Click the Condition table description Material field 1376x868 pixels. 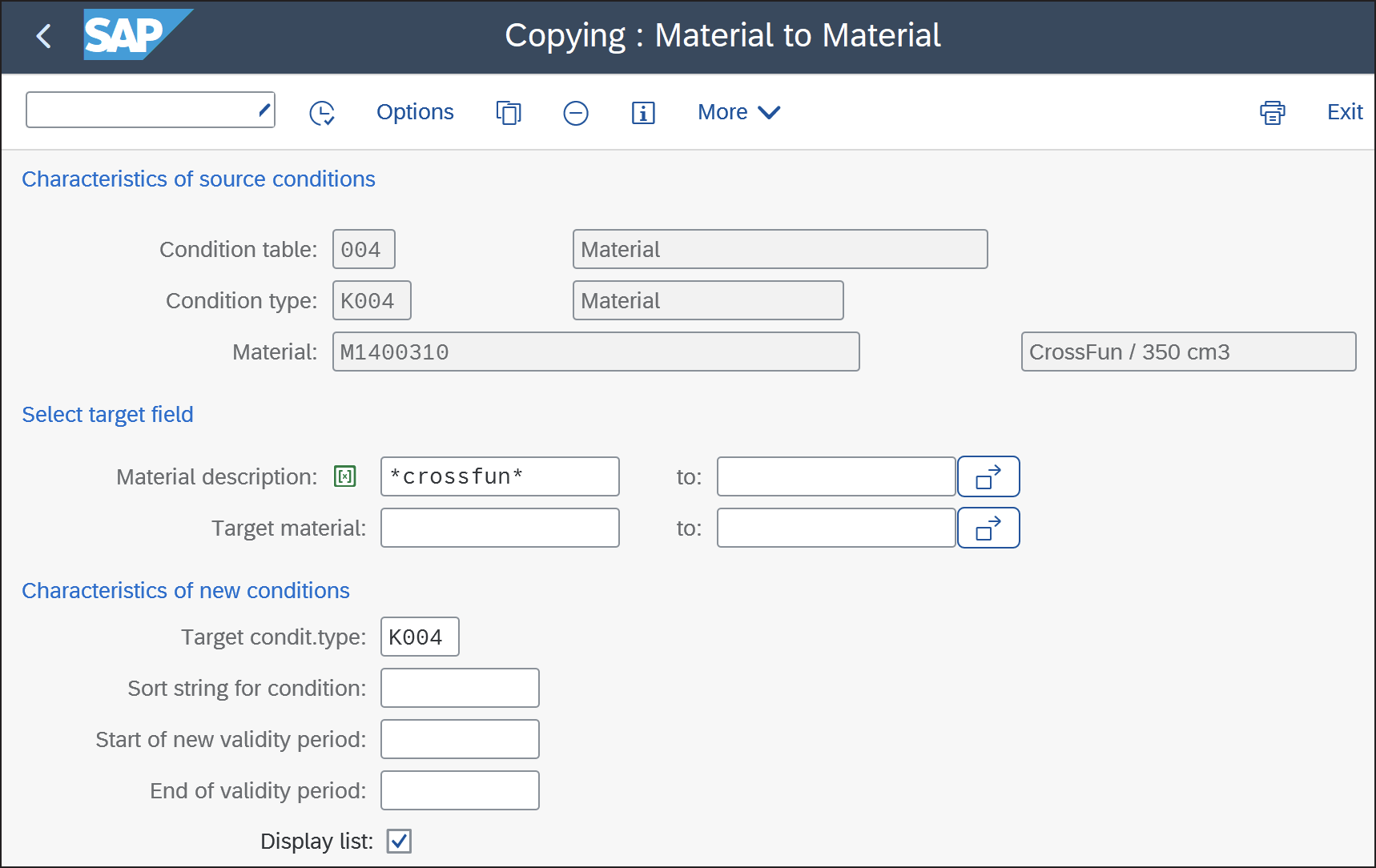point(780,249)
